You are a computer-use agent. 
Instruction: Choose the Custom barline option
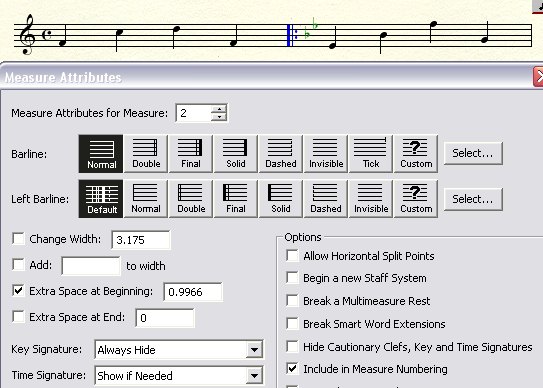(416, 154)
